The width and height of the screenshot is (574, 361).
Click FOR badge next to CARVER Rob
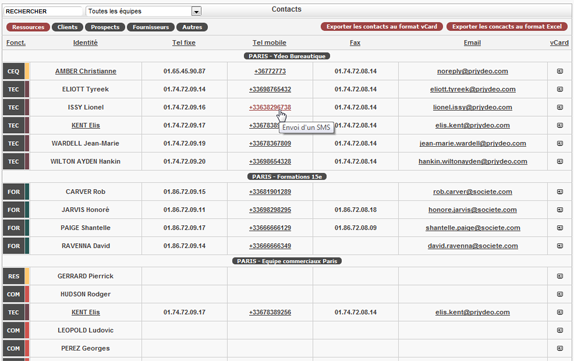click(14, 192)
